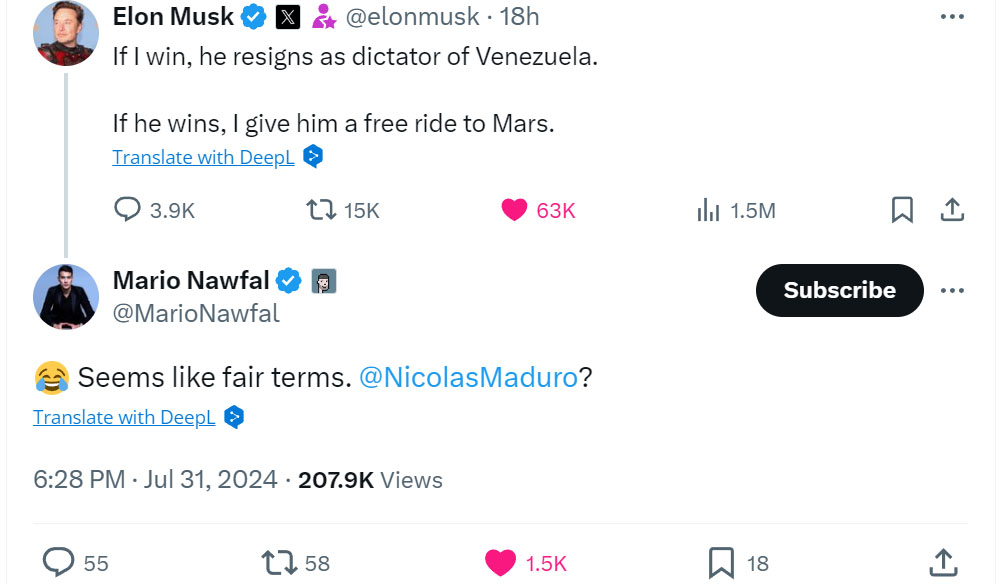The height and width of the screenshot is (584, 999).
Task: Open more options on Elon Musk's tweet
Action: 953,17
